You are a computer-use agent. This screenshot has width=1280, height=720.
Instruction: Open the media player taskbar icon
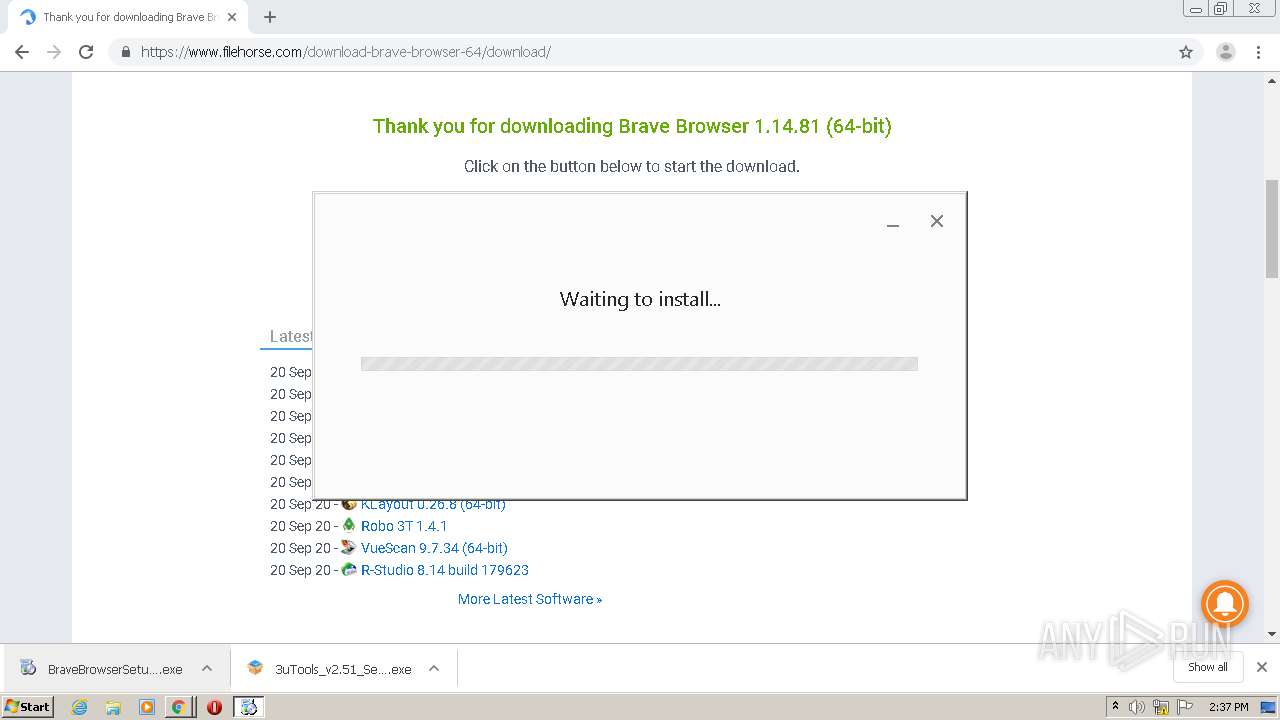(146, 707)
